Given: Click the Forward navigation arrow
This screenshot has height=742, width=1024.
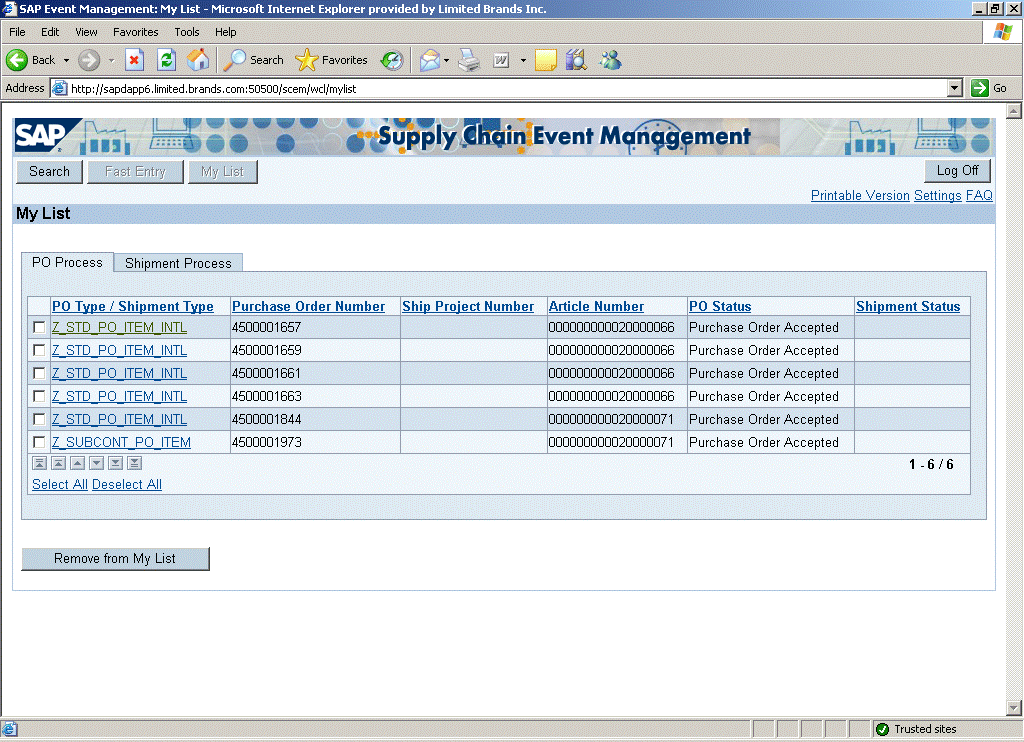Looking at the screenshot, I should coord(89,60).
